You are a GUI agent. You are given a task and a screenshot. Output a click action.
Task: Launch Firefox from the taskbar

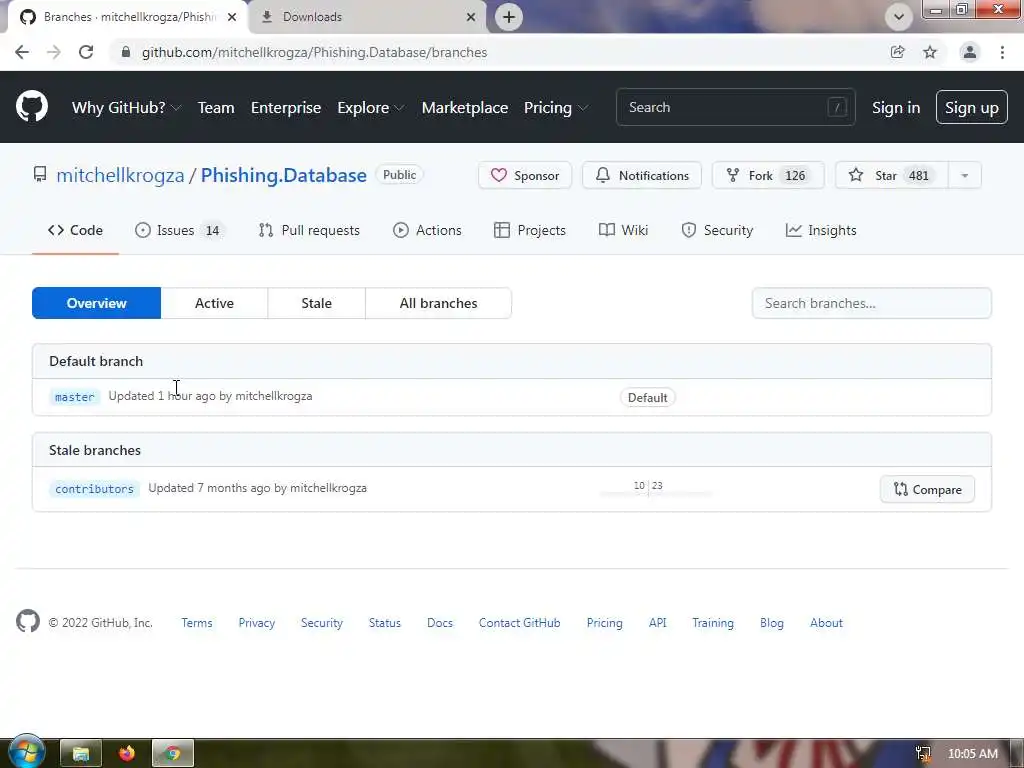point(127,754)
